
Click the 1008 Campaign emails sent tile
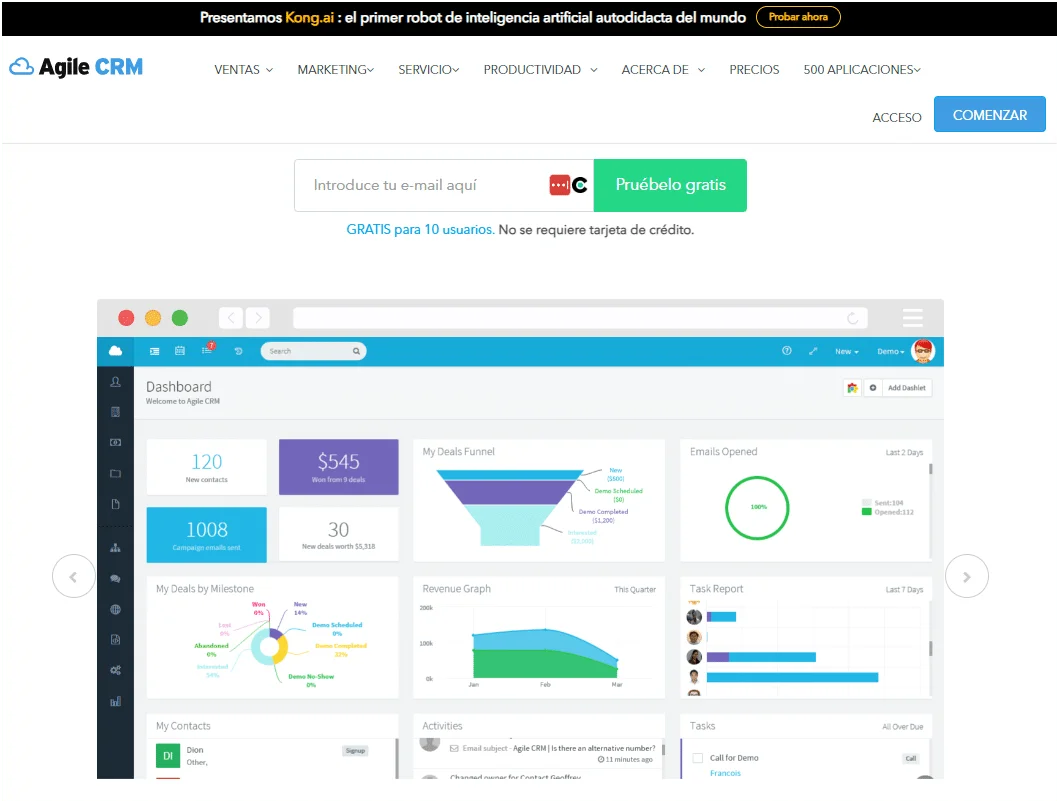207,535
